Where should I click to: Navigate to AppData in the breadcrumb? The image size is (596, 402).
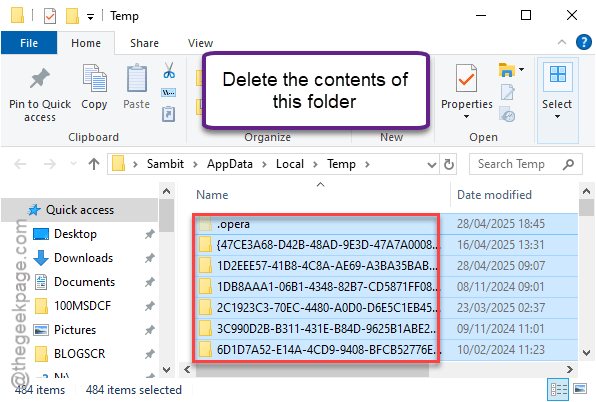[230, 164]
